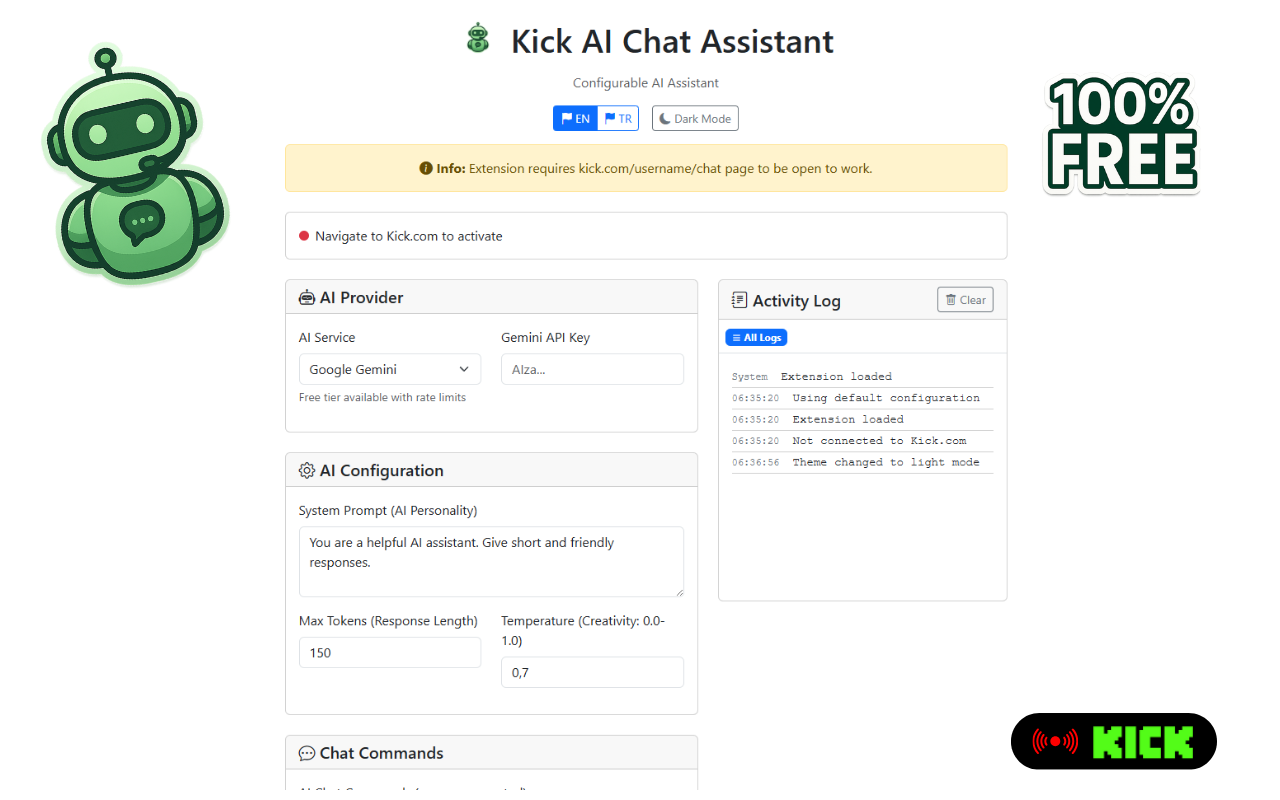Edit the System Prompt textarea
This screenshot has width=1280, height=800.
[x=491, y=562]
